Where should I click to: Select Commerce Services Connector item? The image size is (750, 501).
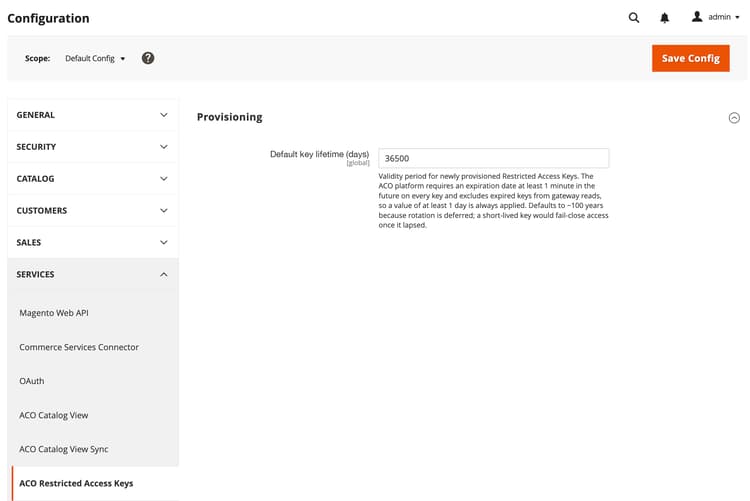pos(79,347)
